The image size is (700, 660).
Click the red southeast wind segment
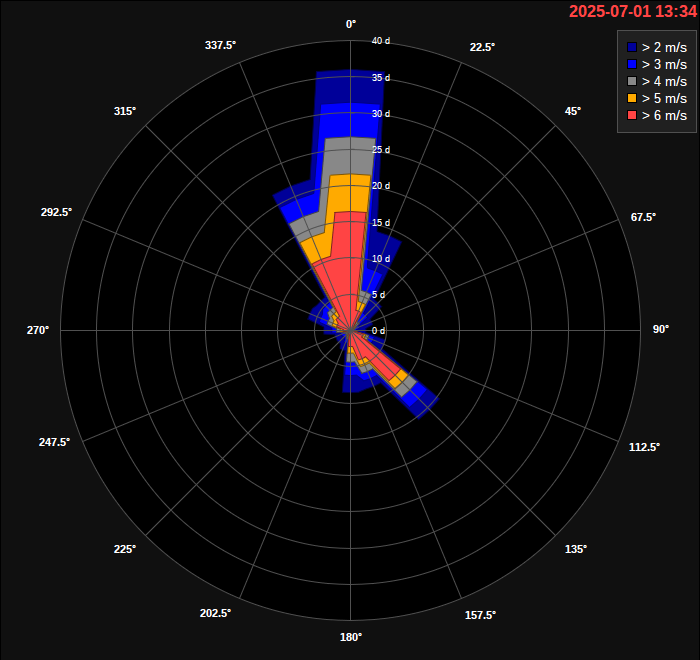point(377,357)
